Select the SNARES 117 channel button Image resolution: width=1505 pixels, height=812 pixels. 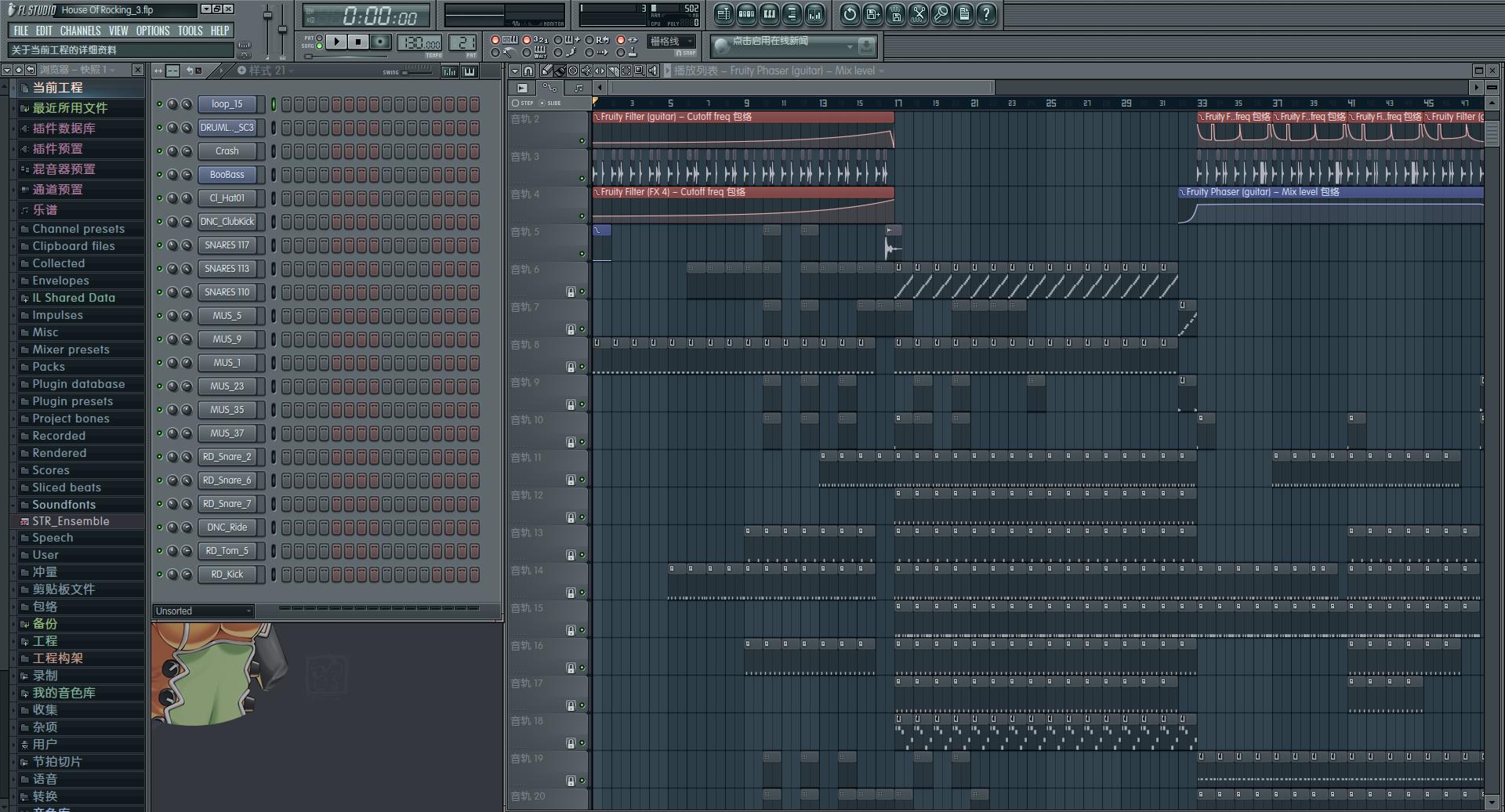pos(227,245)
